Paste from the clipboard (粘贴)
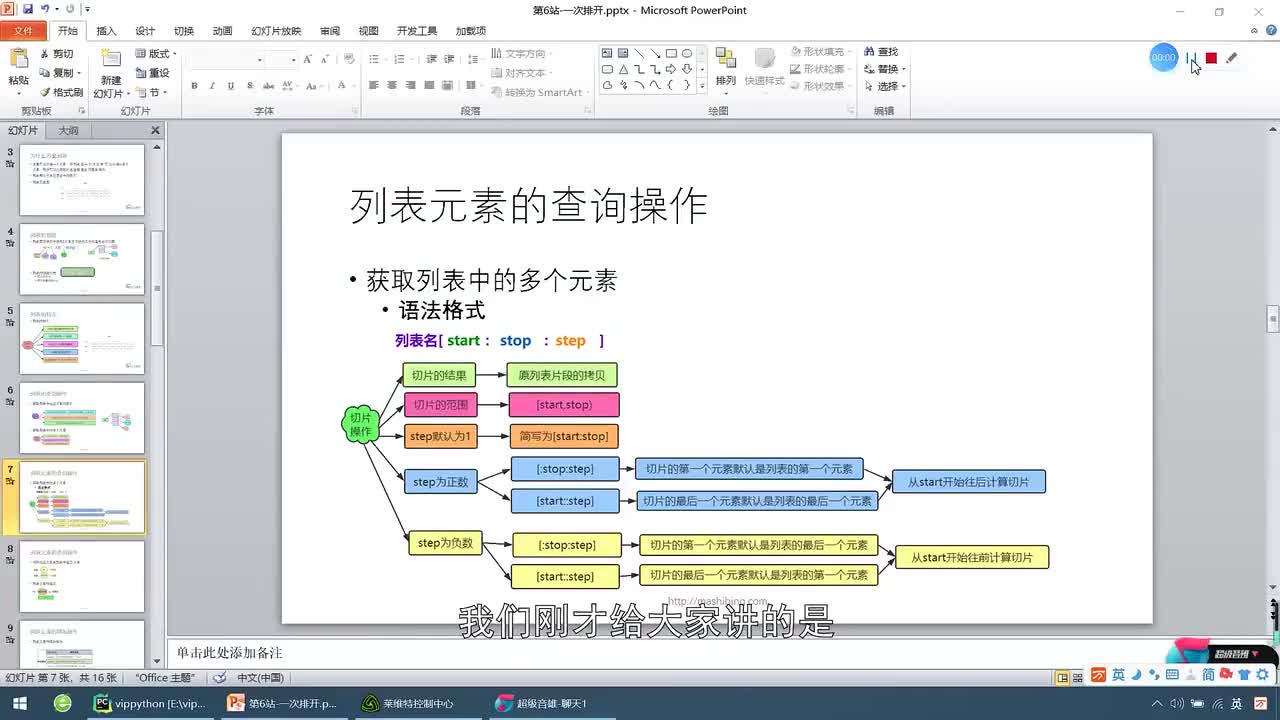1280x720 pixels. [x=18, y=70]
